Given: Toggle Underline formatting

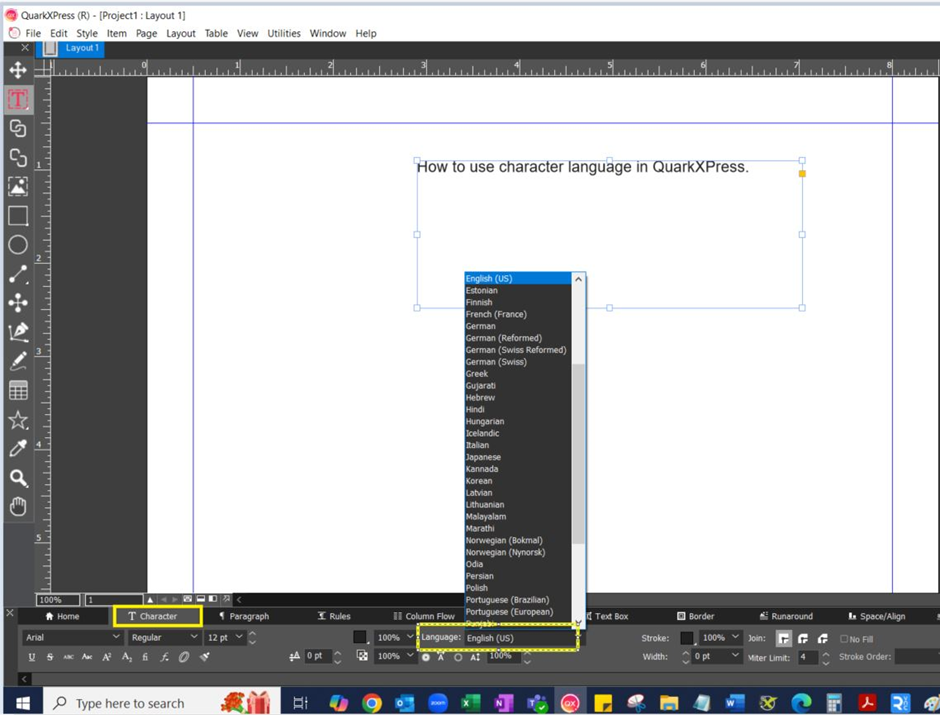Looking at the screenshot, I should click(33, 656).
